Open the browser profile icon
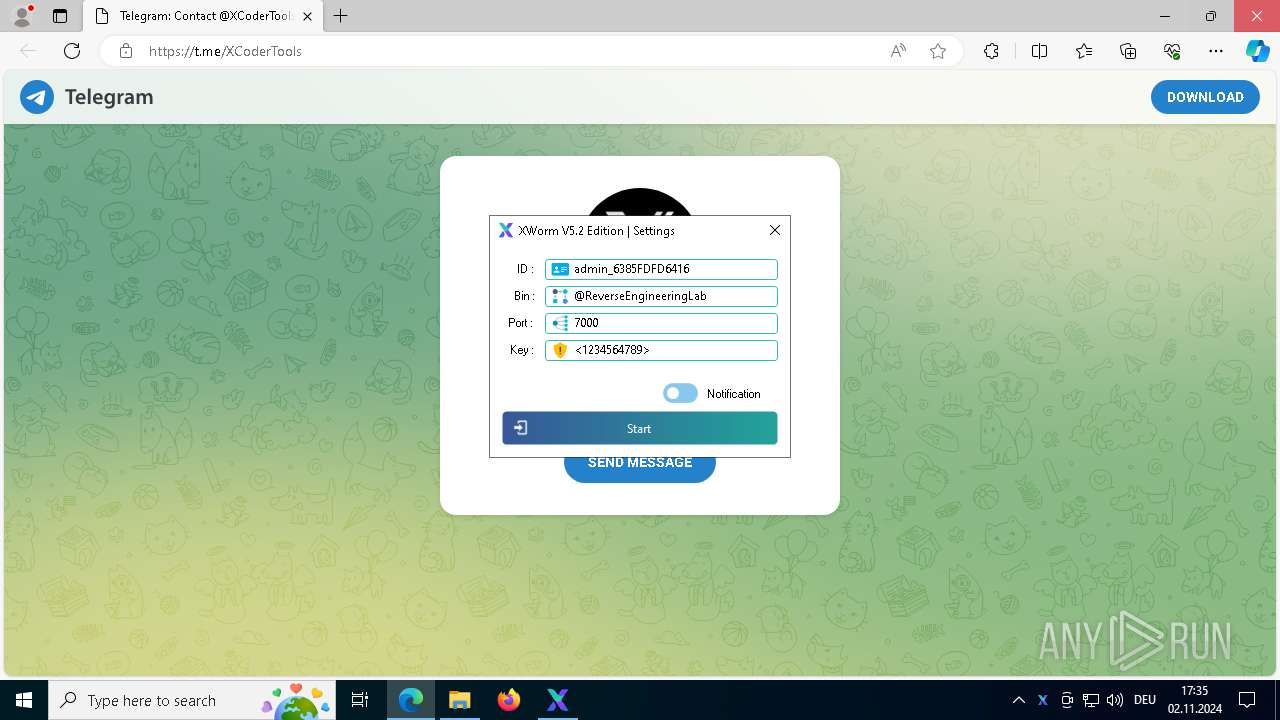The image size is (1280, 720). [x=22, y=16]
